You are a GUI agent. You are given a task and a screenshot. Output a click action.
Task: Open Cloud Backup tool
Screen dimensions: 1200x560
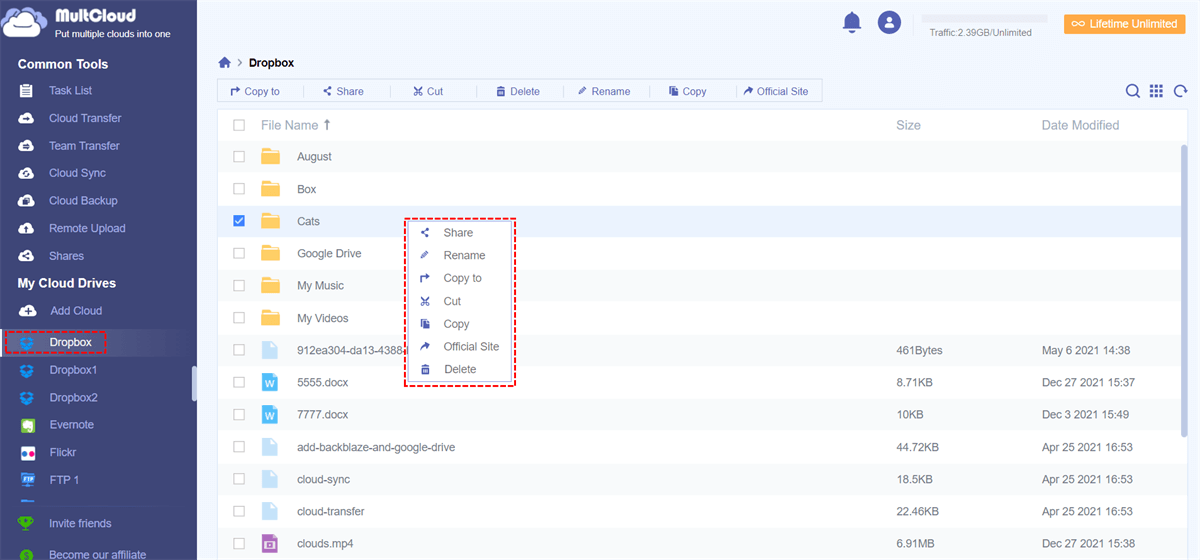83,201
